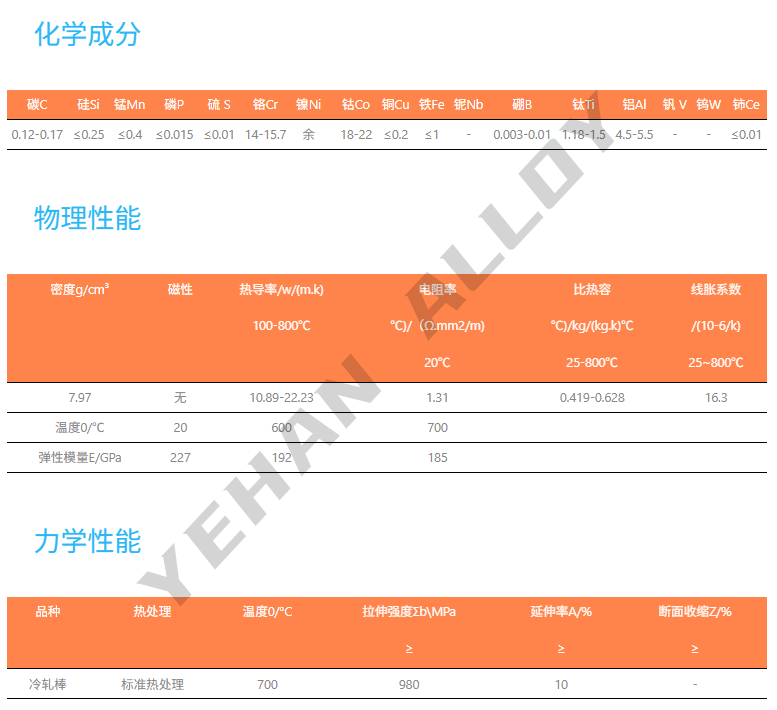Click the titanium value 1.18-1.5
Image resolution: width=777 pixels, height=710 pixels.
pos(583,135)
